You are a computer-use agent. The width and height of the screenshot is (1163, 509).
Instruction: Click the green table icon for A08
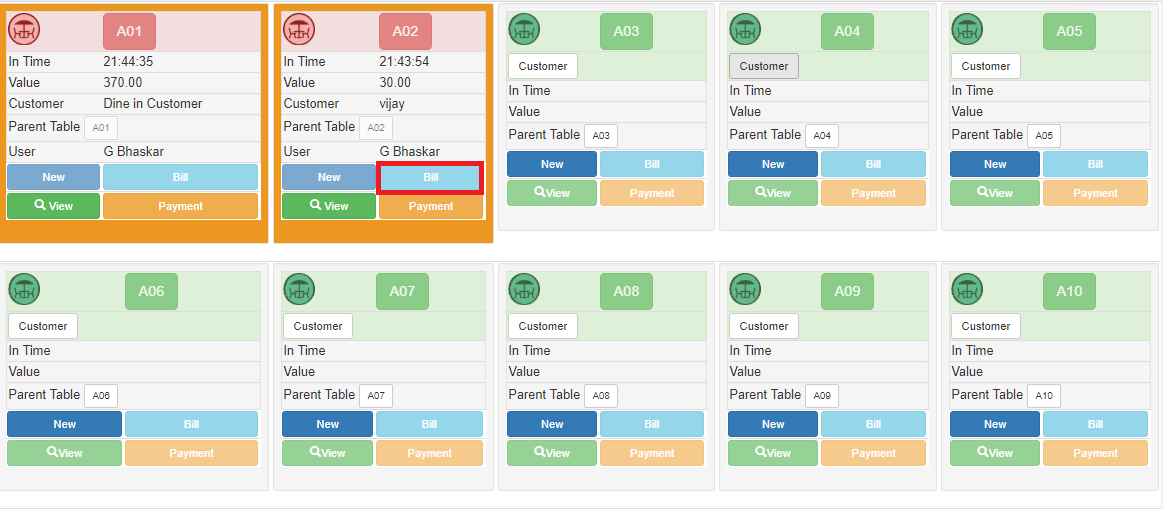[x=524, y=289]
